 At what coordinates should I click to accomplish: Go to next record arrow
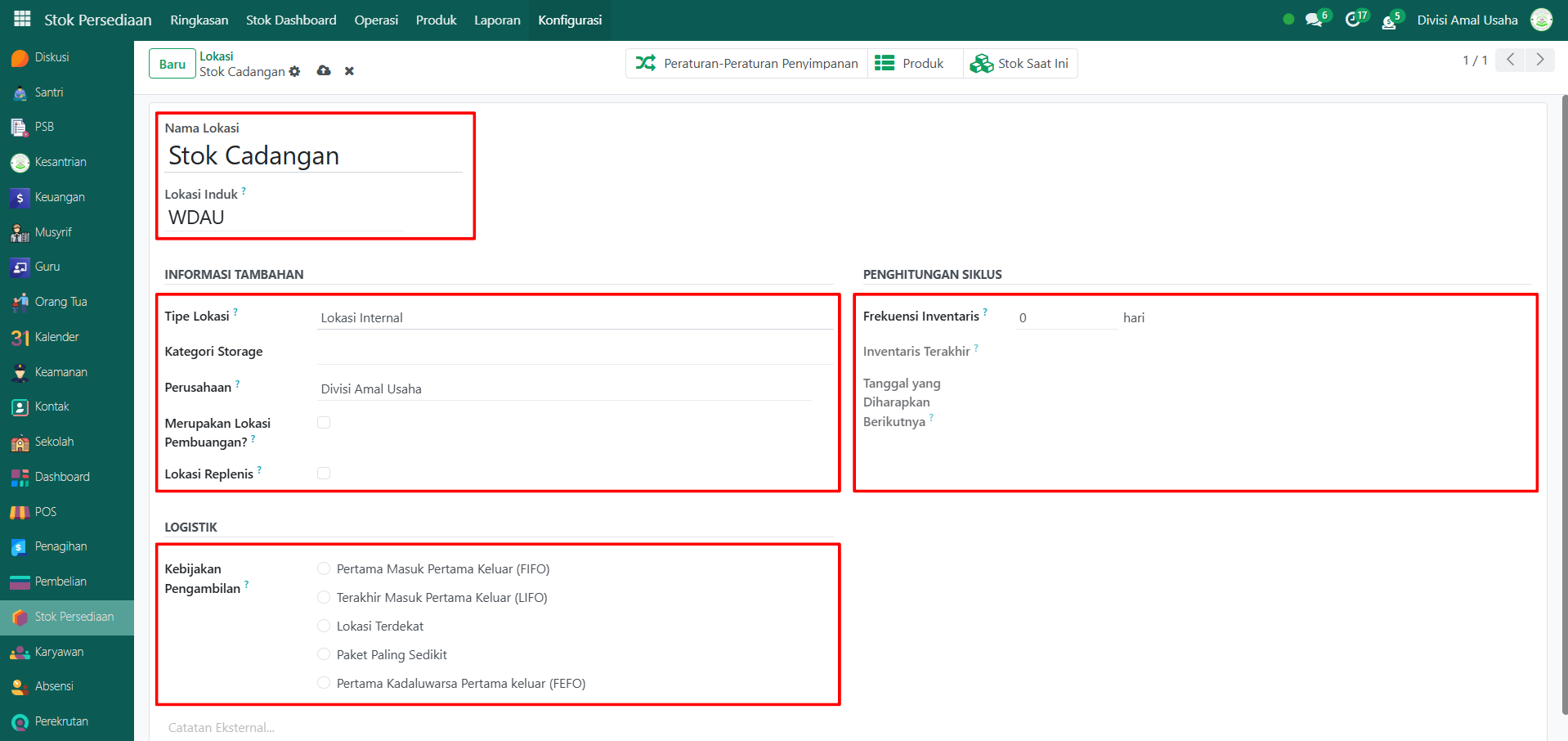pos(1540,60)
